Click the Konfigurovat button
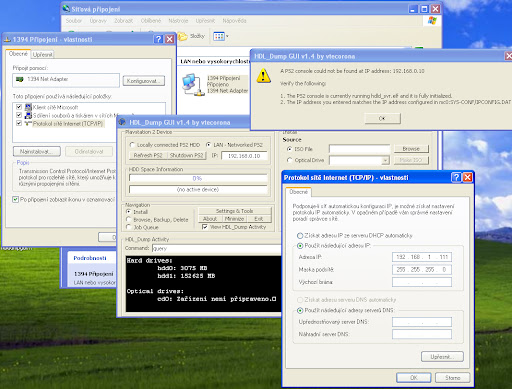Viewport: 512px width, 389px height. click(144, 81)
